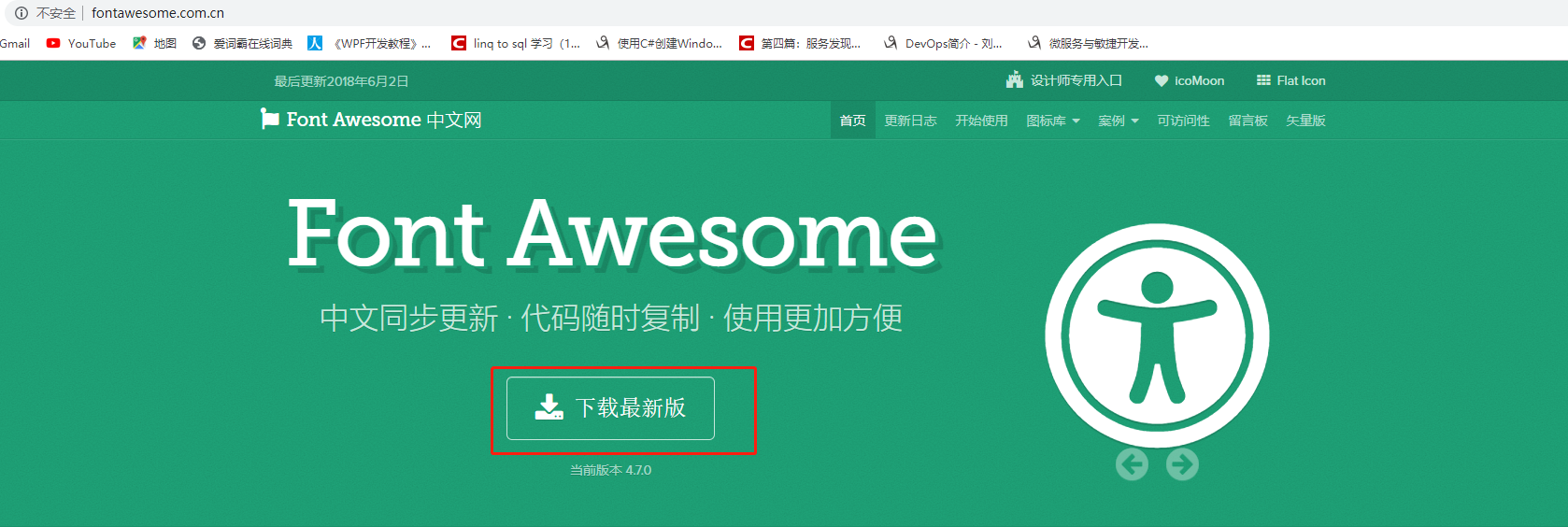Click the large Font Awesome heading
The width and height of the screenshot is (1568, 527).
[612, 234]
